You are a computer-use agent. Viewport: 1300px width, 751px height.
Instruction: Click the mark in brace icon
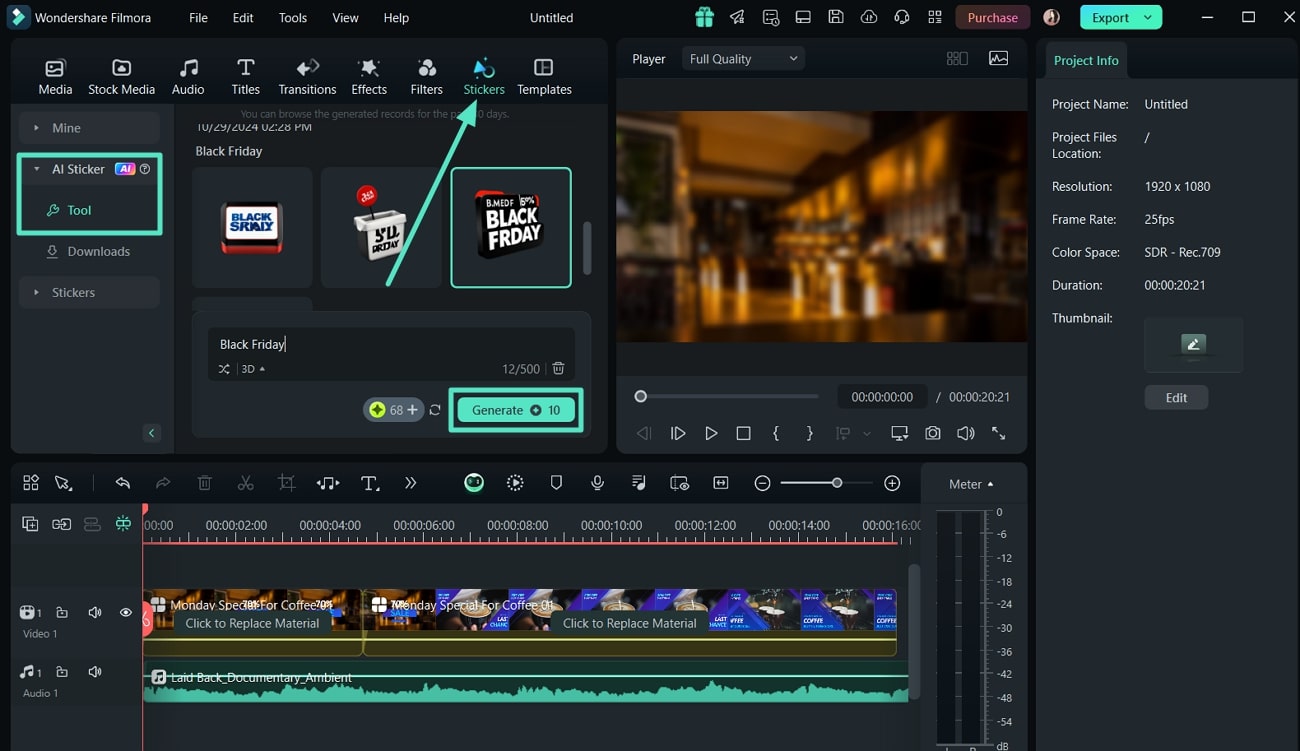pos(776,433)
